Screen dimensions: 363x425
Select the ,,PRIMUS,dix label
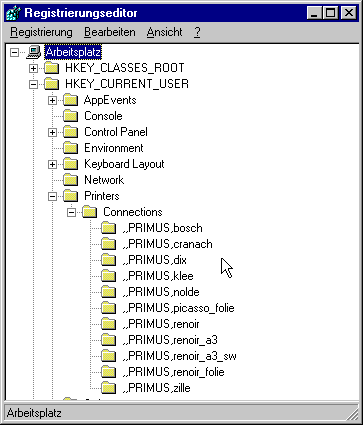coord(154,260)
